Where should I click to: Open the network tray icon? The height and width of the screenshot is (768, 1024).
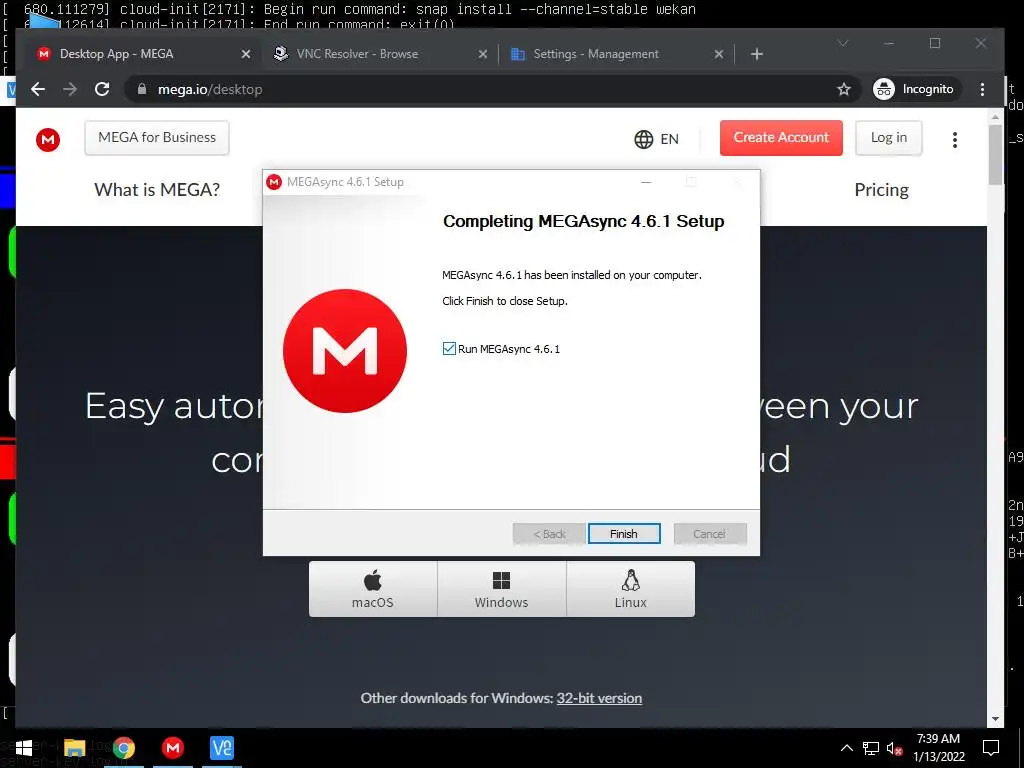pyautogui.click(x=871, y=748)
